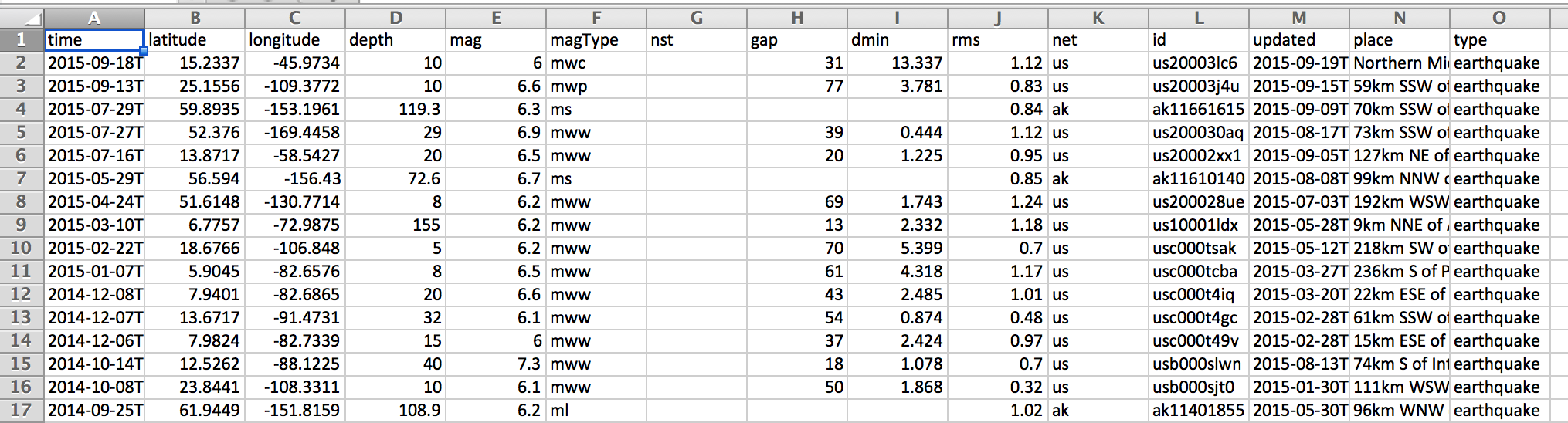Viewport: 1568px width, 423px height.
Task: Click the 'rms' header cell
Action: [x=998, y=40]
